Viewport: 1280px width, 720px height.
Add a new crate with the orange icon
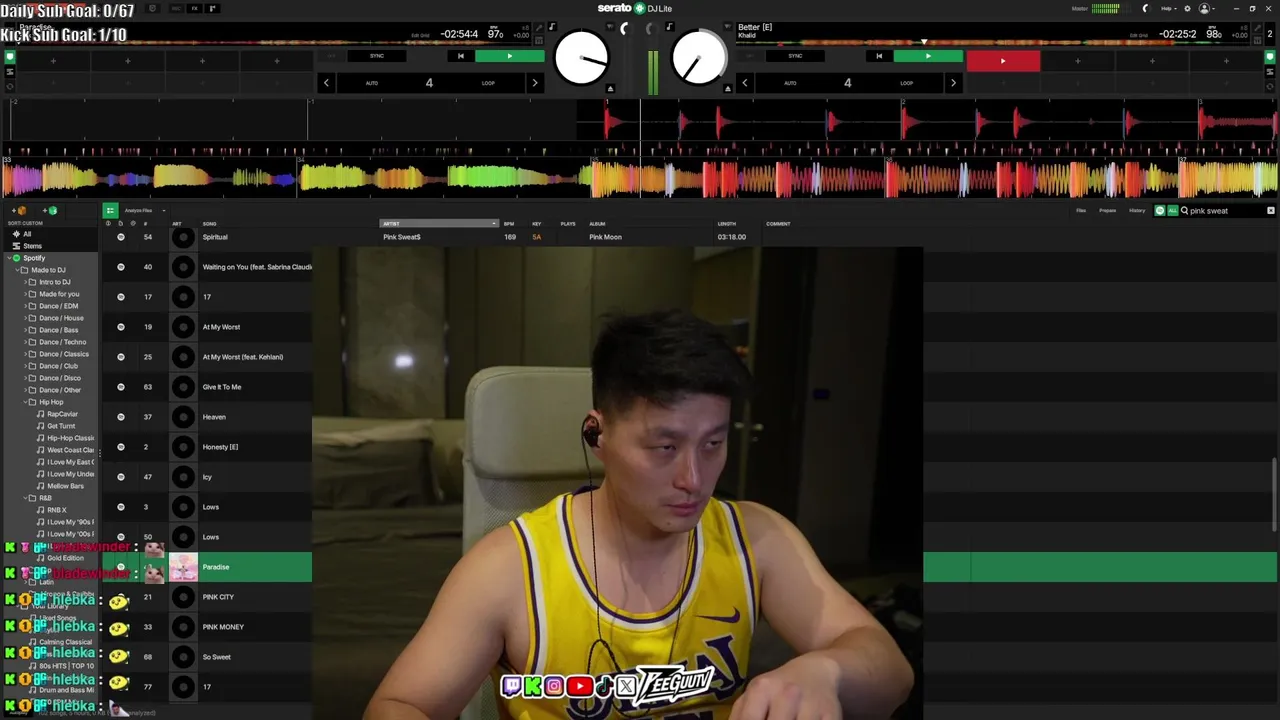(x=20, y=211)
